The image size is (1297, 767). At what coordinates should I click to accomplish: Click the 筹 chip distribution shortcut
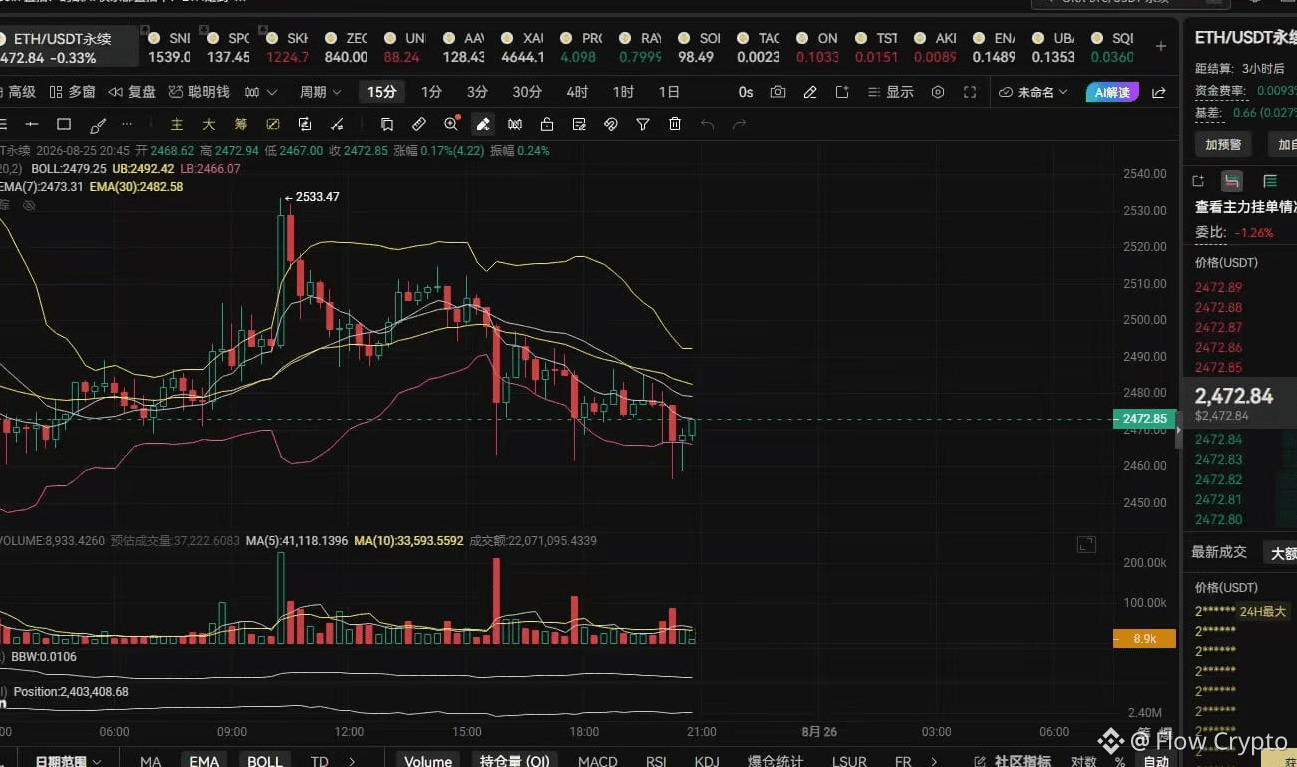click(241, 125)
